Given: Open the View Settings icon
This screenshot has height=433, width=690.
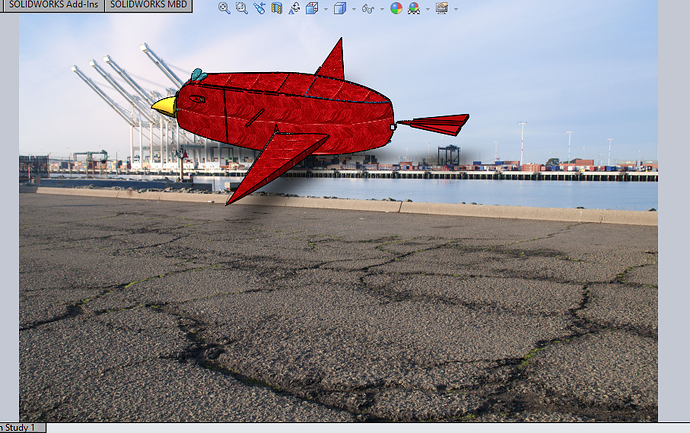Looking at the screenshot, I should click(x=441, y=8).
